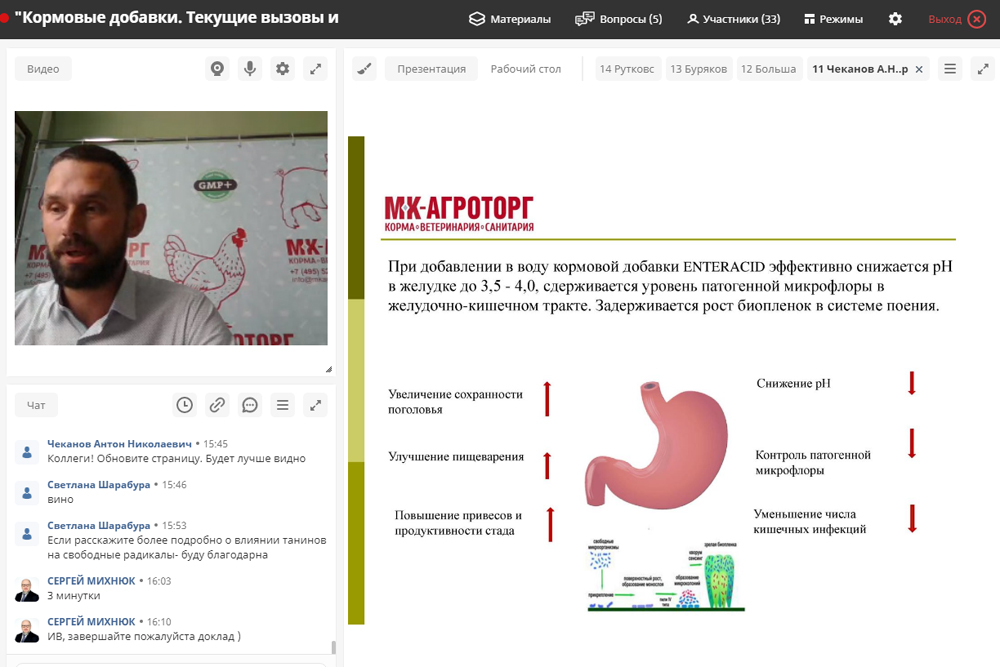Click slide text 'Уменьшение числа кишечных инфекций'
This screenshot has width=1000, height=667.
pyautogui.click(x=810, y=521)
